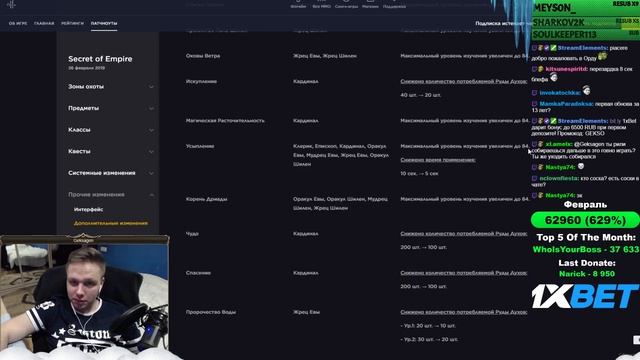
Task: Click the Снижено время применения link
Action: tap(438, 160)
